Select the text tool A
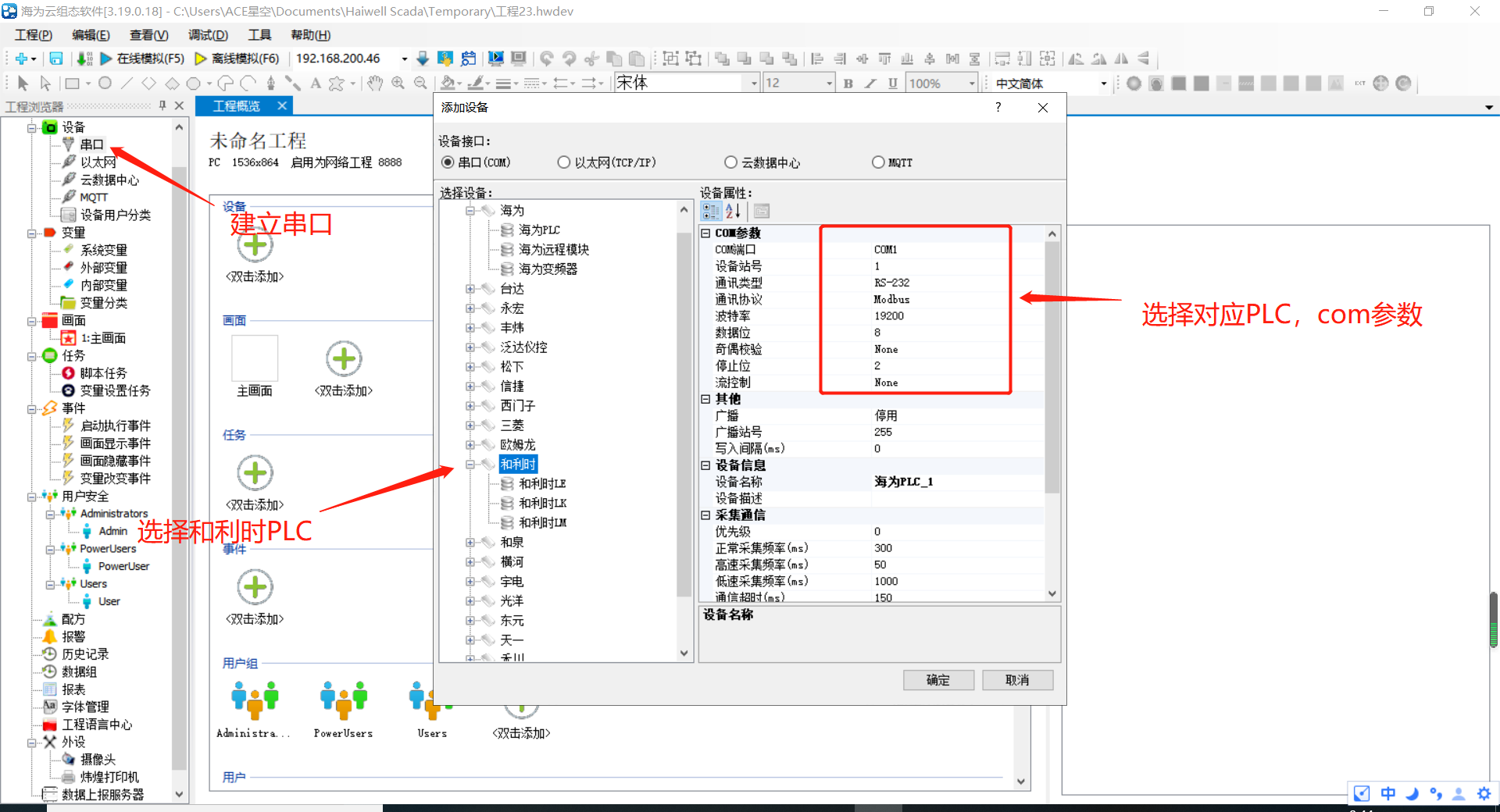 coord(316,84)
